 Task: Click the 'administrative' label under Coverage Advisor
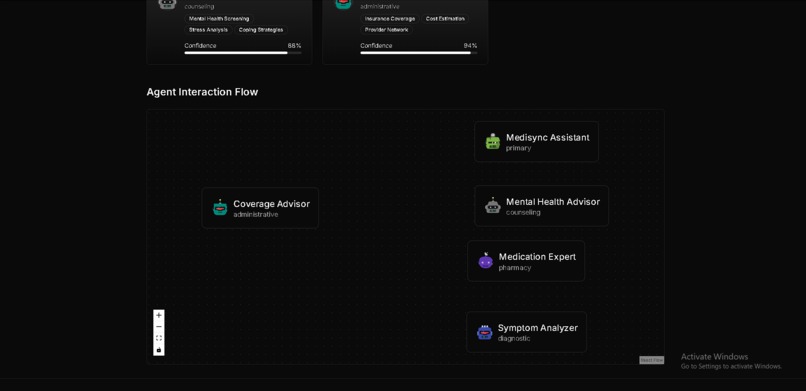(255, 214)
